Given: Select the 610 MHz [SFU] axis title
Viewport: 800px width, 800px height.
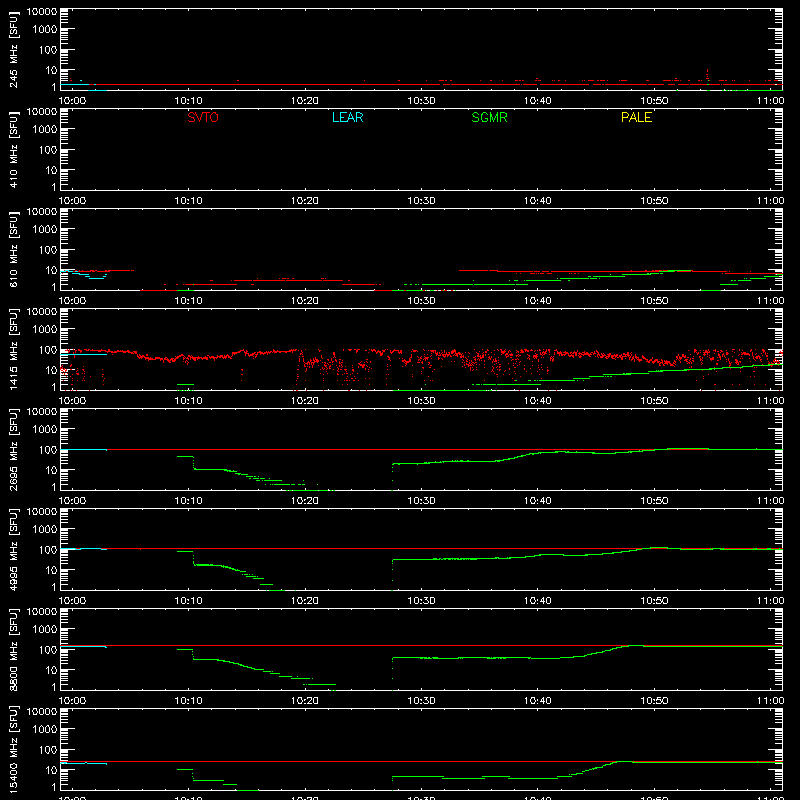Looking at the screenshot, I should (x=14, y=250).
